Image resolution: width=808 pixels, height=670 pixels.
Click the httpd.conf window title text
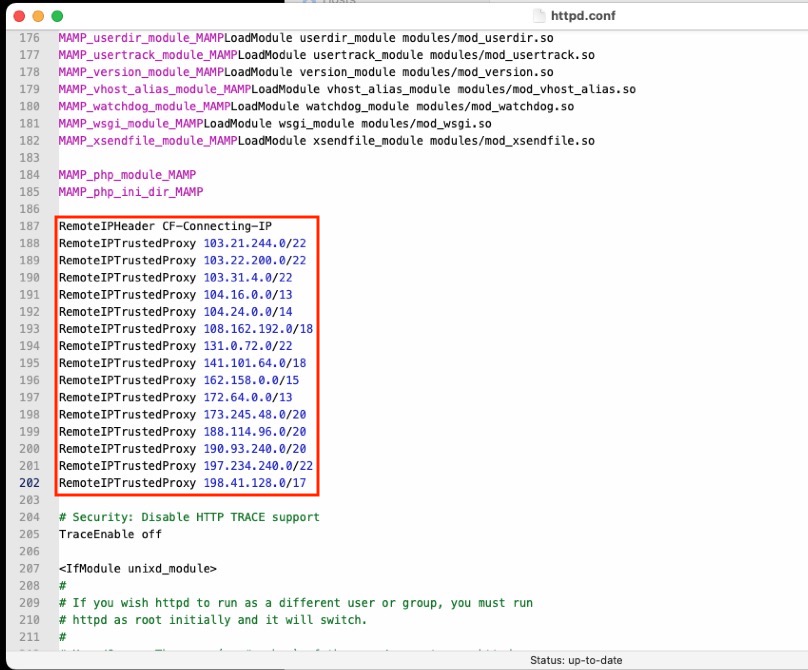583,16
